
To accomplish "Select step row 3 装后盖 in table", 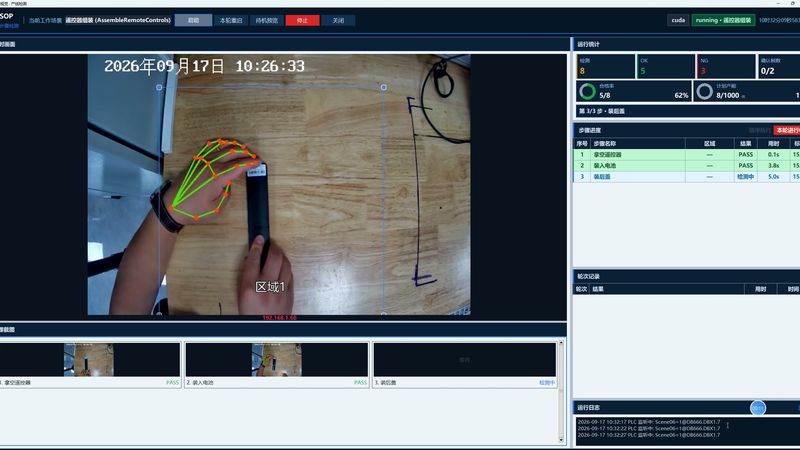I will click(687, 177).
